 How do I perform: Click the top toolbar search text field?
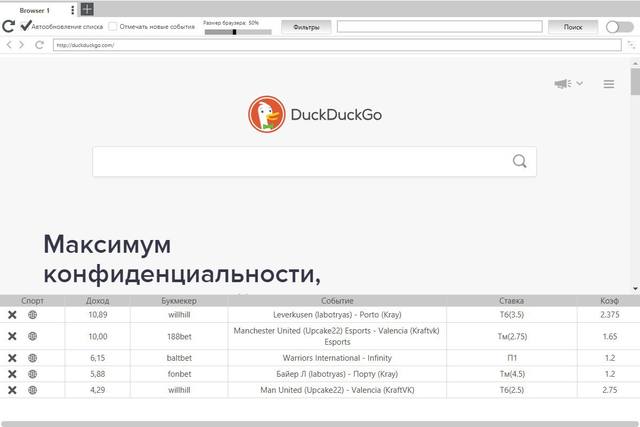440,27
